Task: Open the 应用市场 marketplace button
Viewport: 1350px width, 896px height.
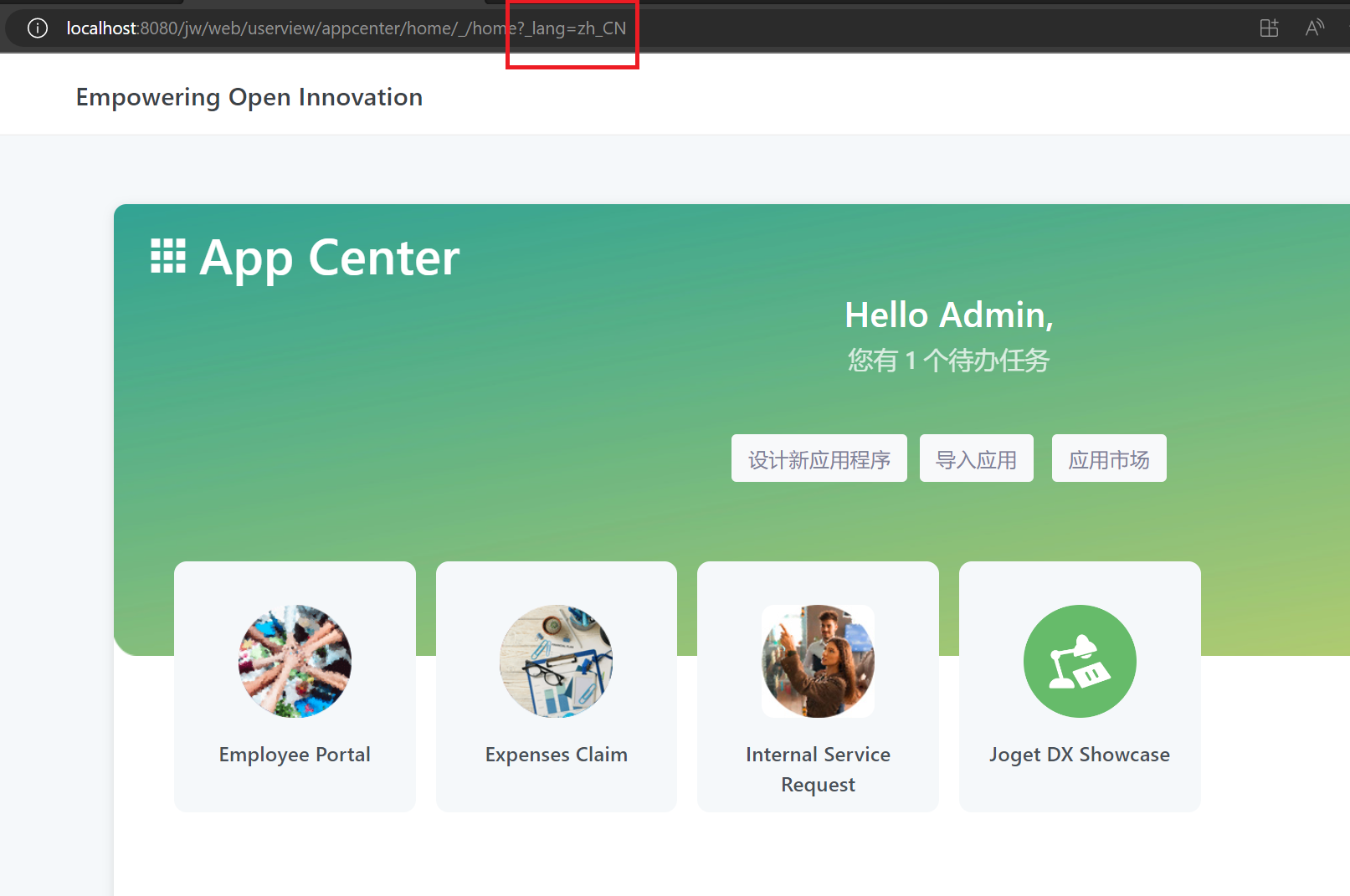Action: coord(1108,458)
